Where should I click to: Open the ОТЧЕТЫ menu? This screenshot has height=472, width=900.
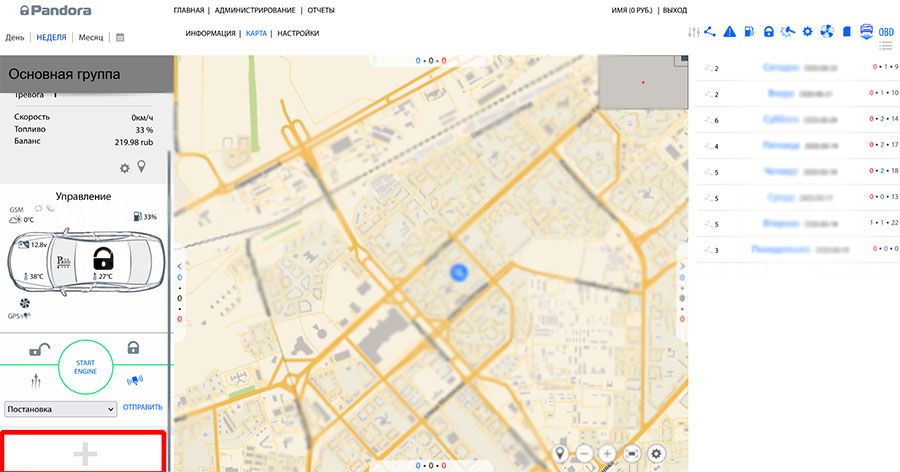click(x=321, y=10)
